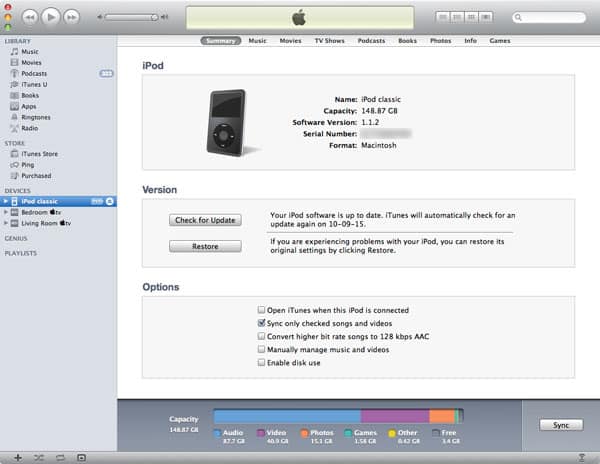This screenshot has width=600, height=464.
Task: Enable Open iTunes when this iPod is connected
Action: pos(262,311)
